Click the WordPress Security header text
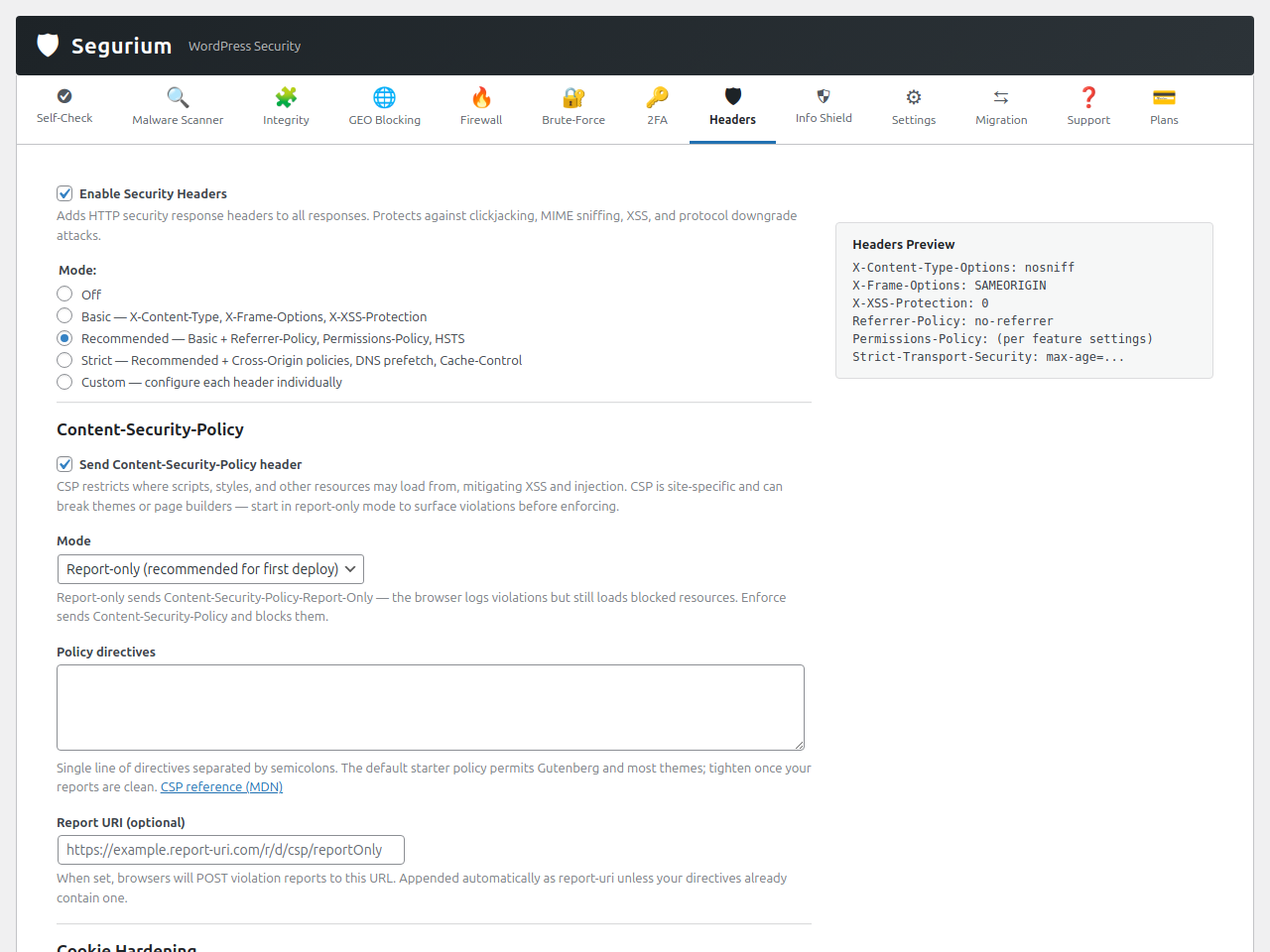Image resolution: width=1270 pixels, height=952 pixels. tap(244, 46)
